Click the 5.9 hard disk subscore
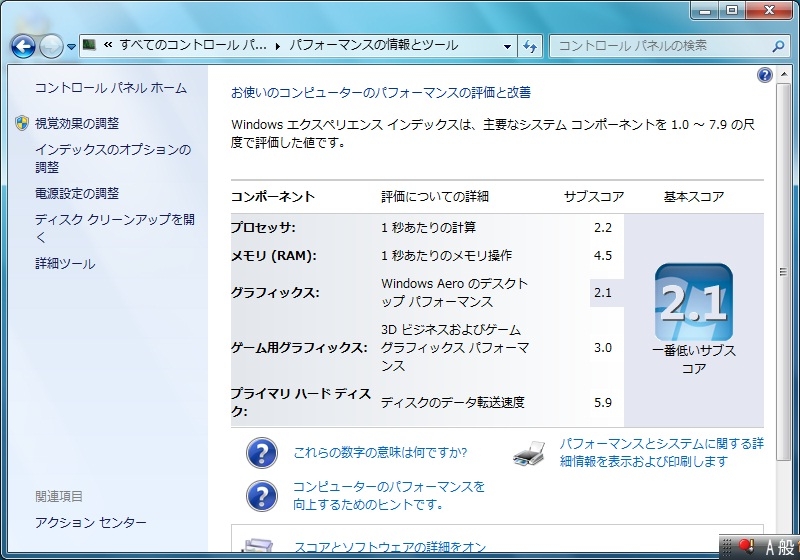800x560 pixels. [x=603, y=402]
